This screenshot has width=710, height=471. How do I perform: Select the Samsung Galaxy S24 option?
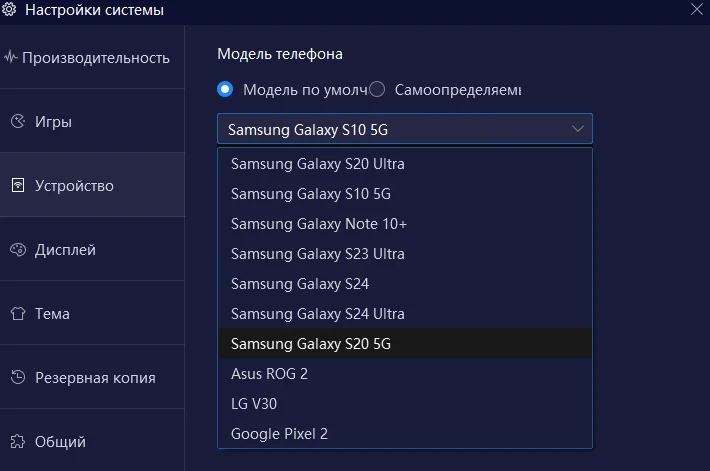405,284
